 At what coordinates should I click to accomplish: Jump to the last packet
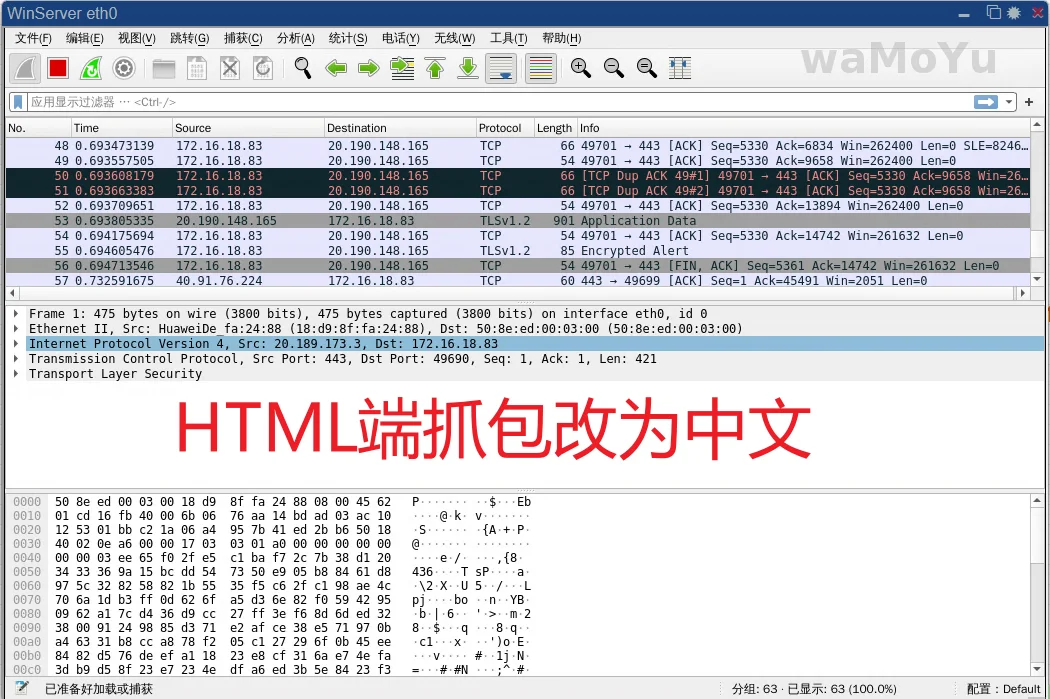pos(467,68)
